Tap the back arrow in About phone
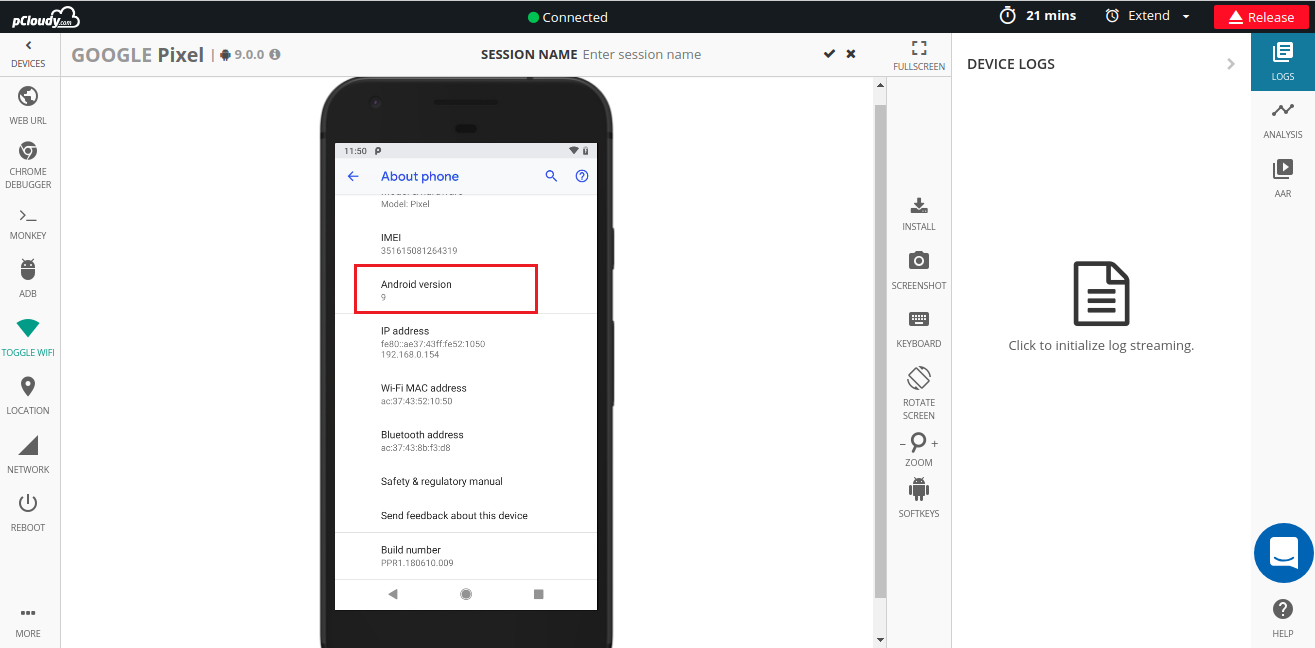1315x648 pixels. (x=353, y=176)
